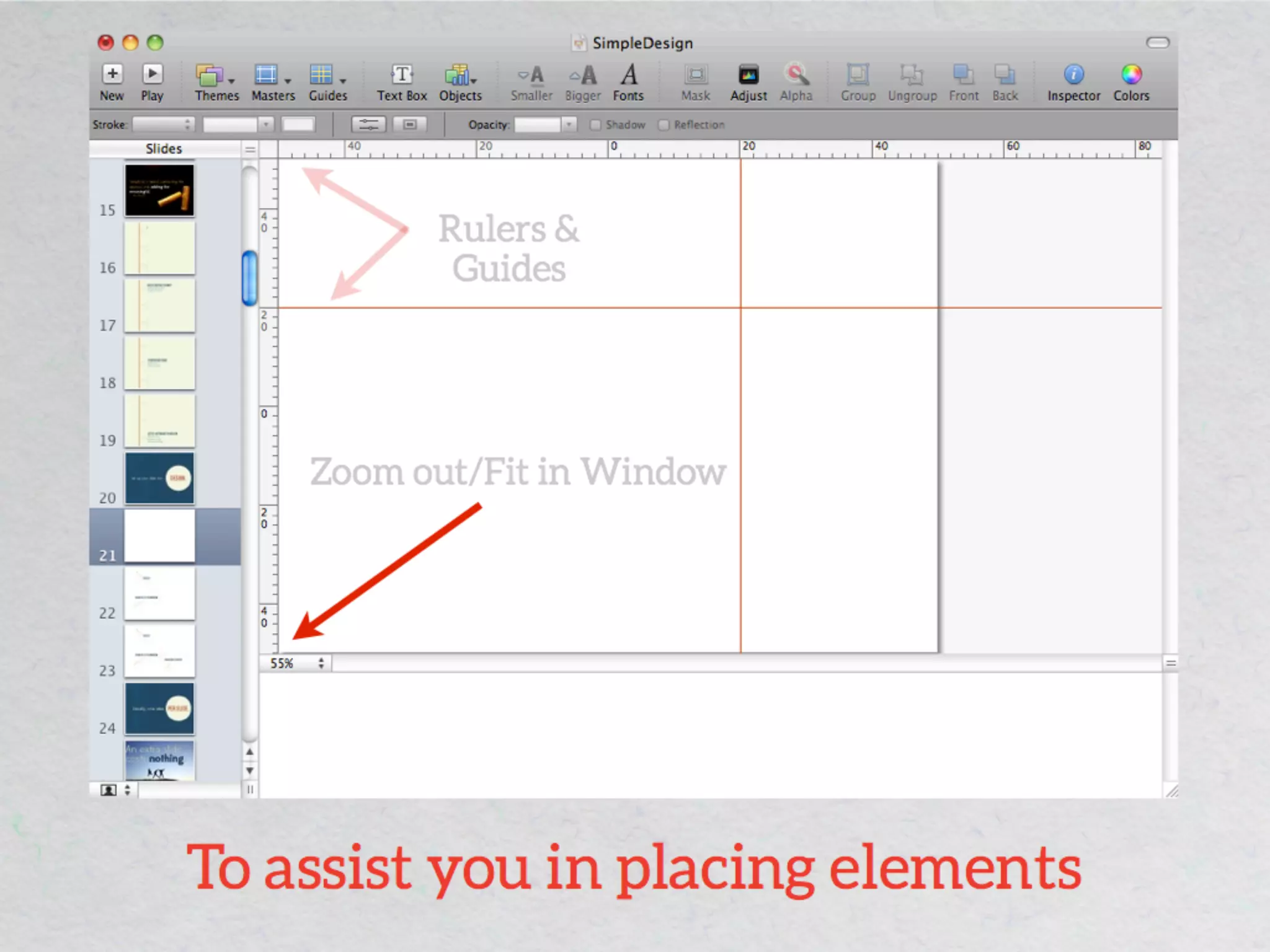Click the New slide icon
1270x952 pixels.
click(x=112, y=75)
